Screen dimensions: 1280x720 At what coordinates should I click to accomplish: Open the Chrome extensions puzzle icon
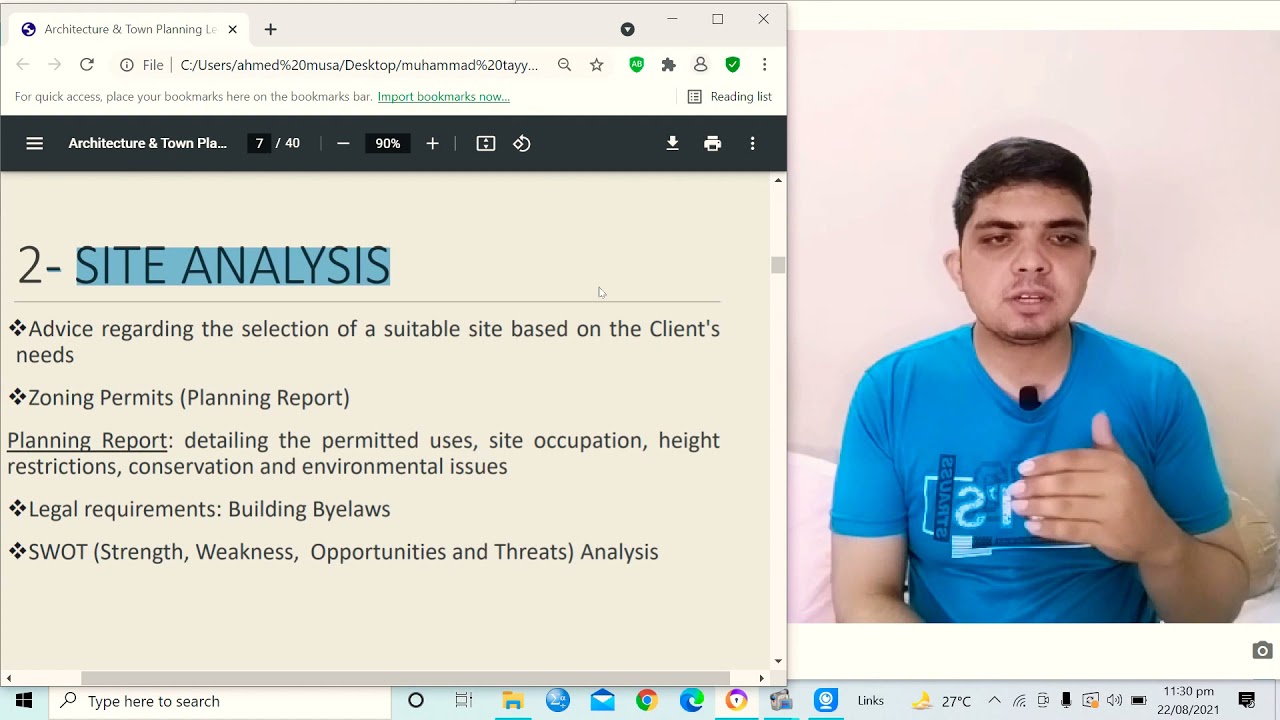[668, 64]
